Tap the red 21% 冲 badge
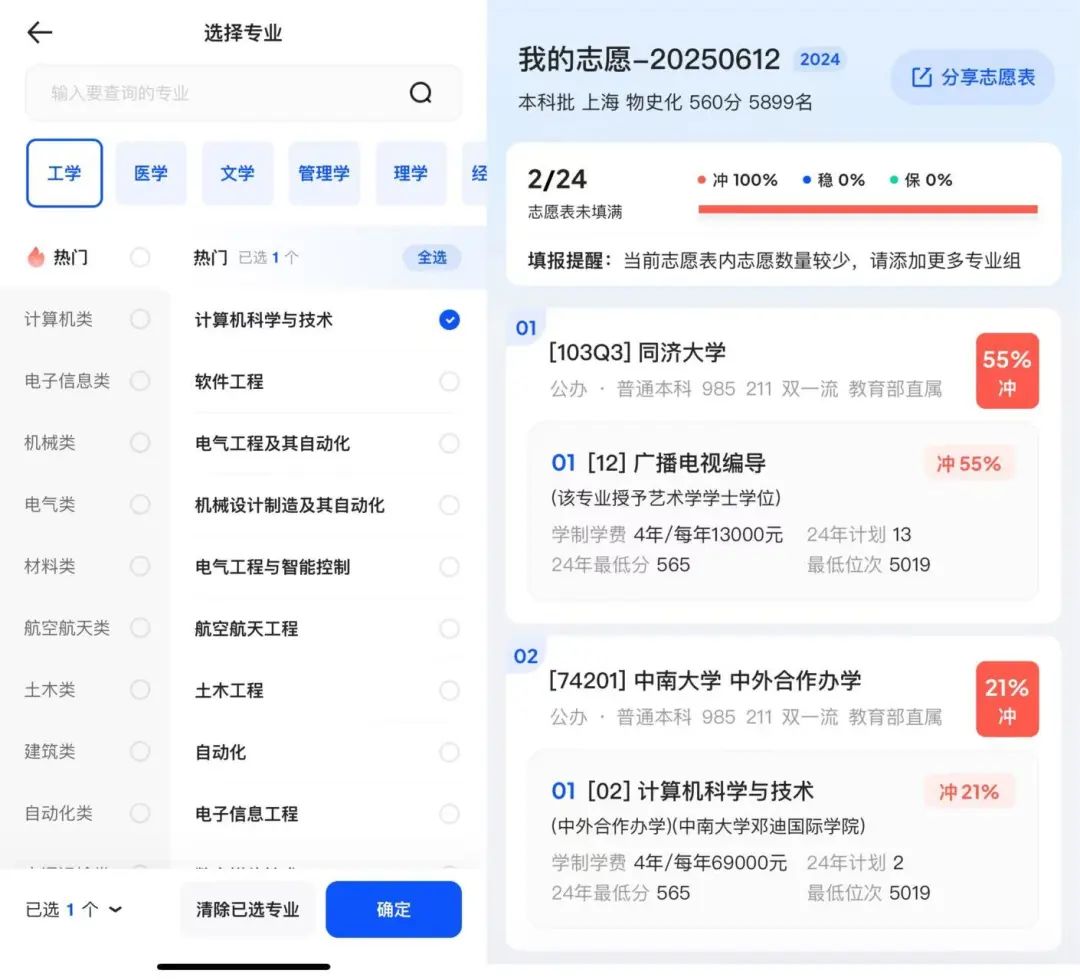Image resolution: width=1080 pixels, height=980 pixels. point(1007,699)
